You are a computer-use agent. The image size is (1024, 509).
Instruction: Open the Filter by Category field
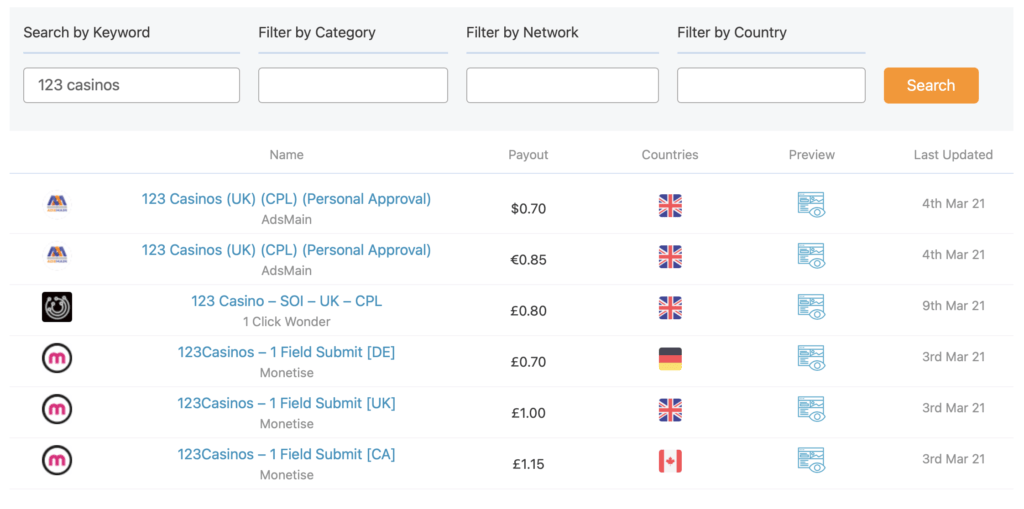(352, 85)
